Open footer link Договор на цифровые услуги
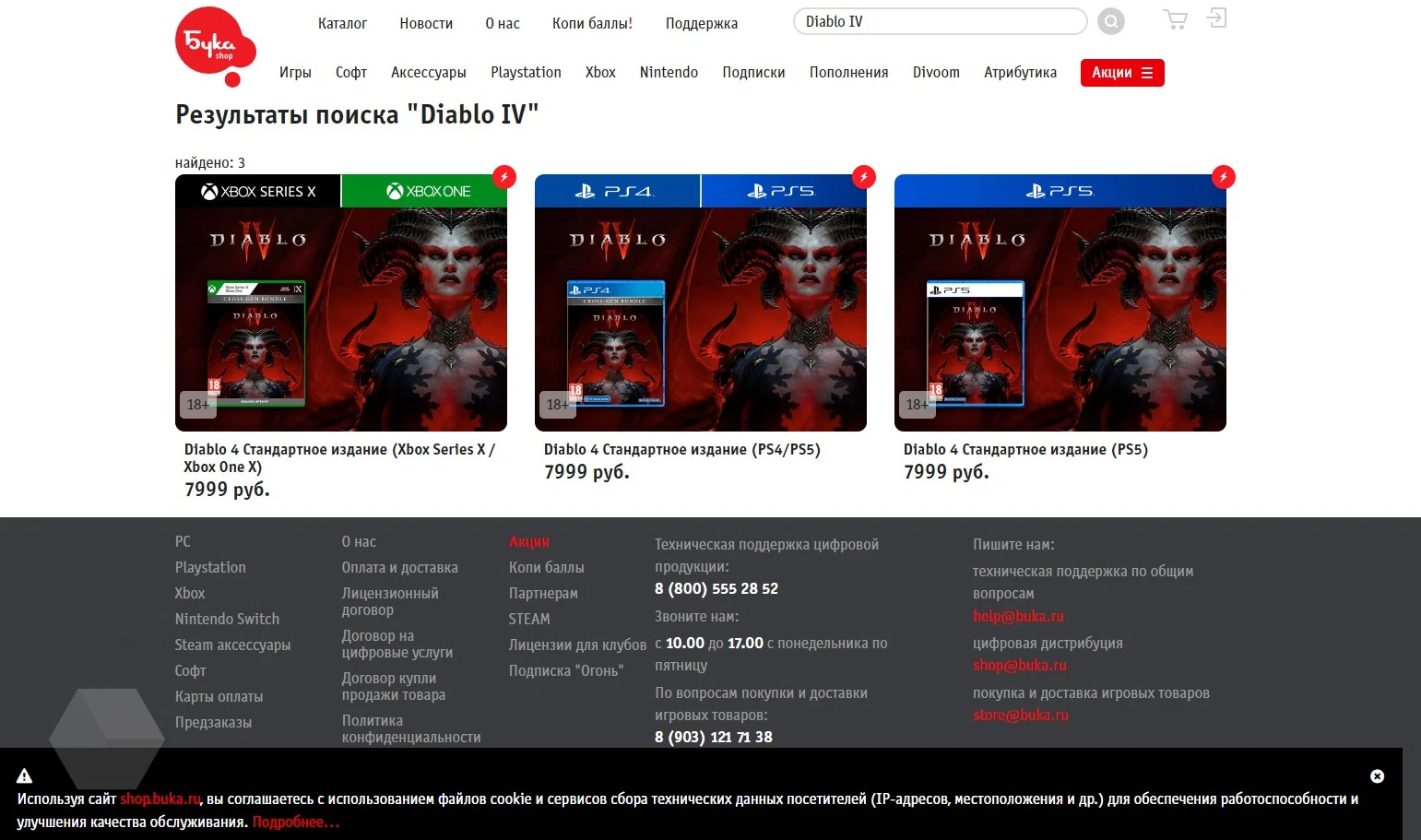The height and width of the screenshot is (840, 1421). (397, 645)
